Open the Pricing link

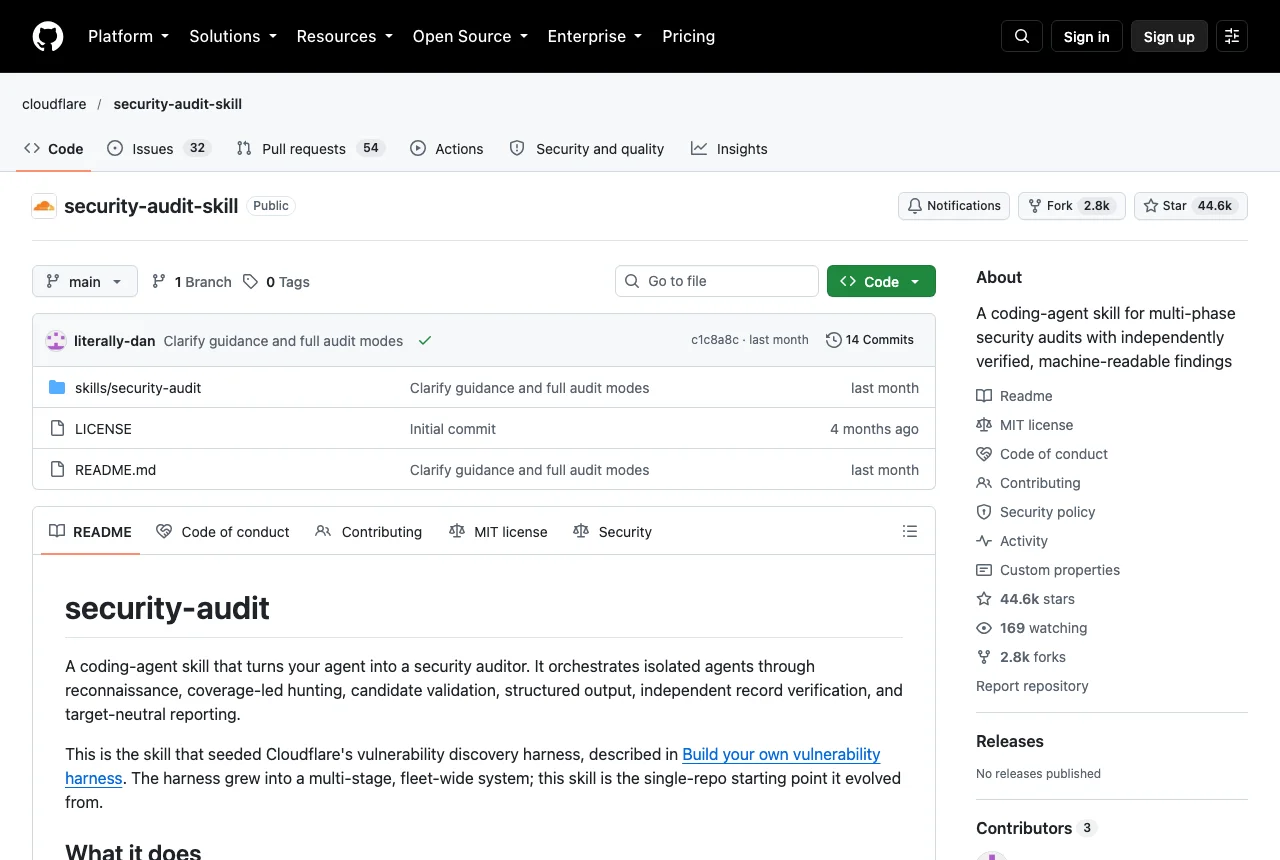point(688,36)
